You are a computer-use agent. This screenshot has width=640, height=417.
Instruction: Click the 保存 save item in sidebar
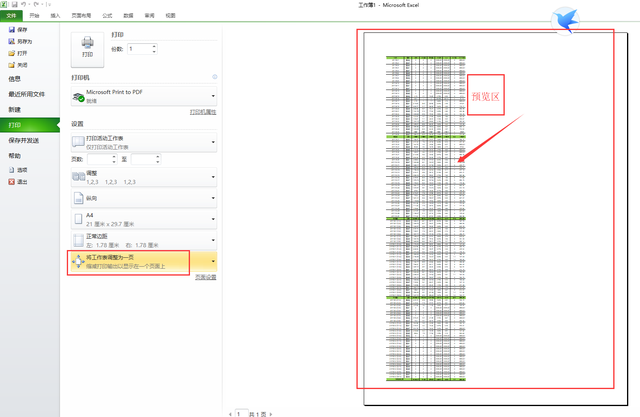(18, 29)
